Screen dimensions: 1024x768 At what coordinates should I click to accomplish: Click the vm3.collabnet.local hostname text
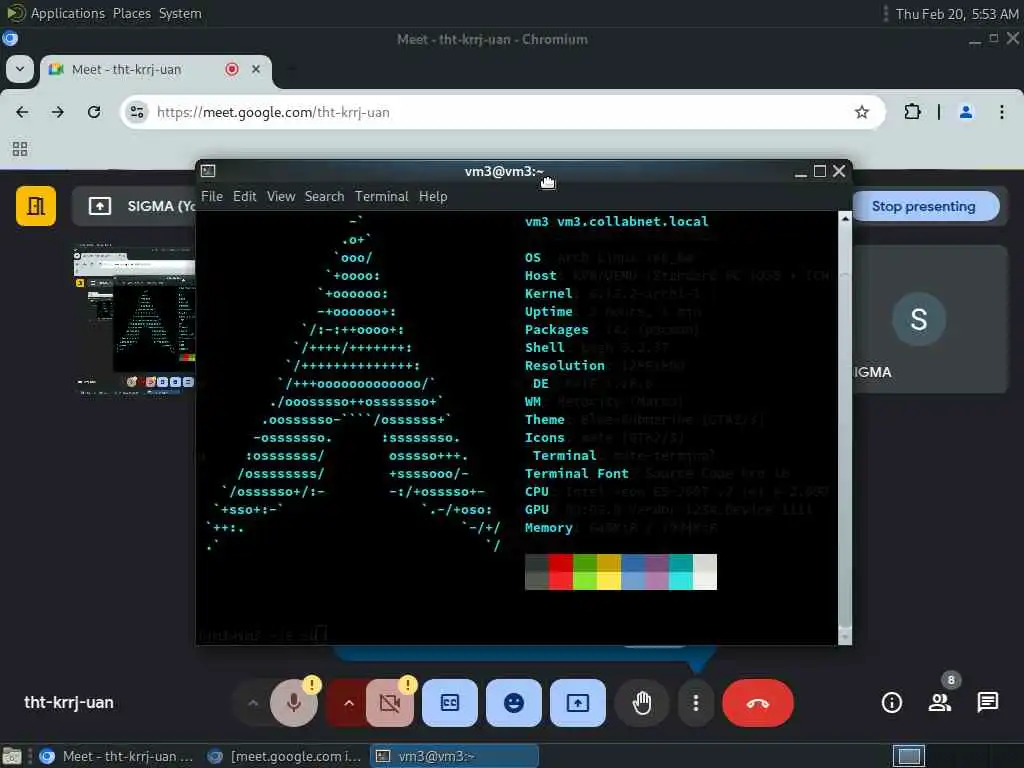632,221
